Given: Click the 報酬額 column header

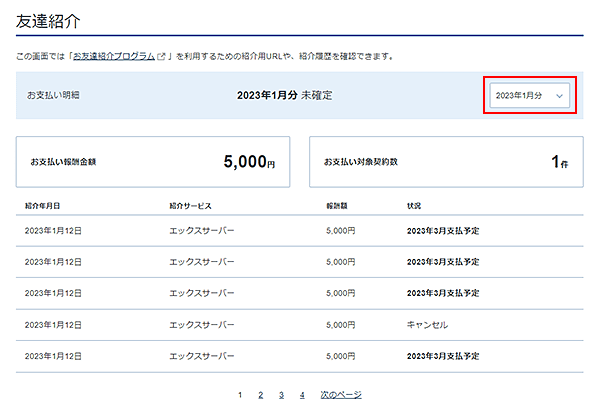Looking at the screenshot, I should [337, 206].
